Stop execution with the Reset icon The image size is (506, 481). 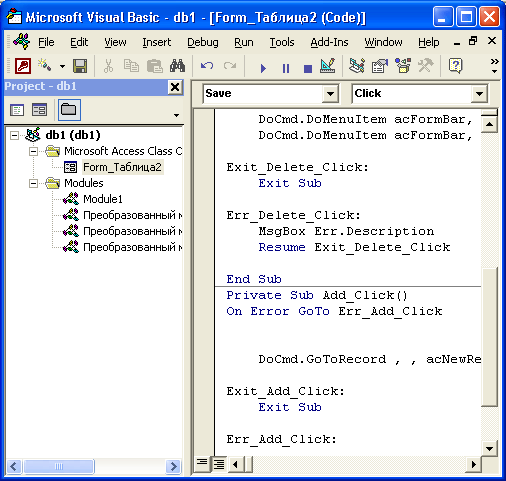(x=308, y=69)
